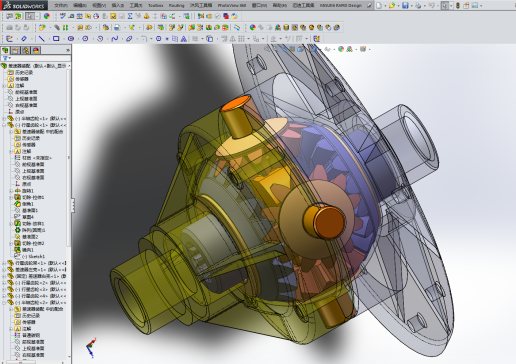Switch to the ConfigurationManager tab
This screenshot has width=516, height=364.
(26, 50)
